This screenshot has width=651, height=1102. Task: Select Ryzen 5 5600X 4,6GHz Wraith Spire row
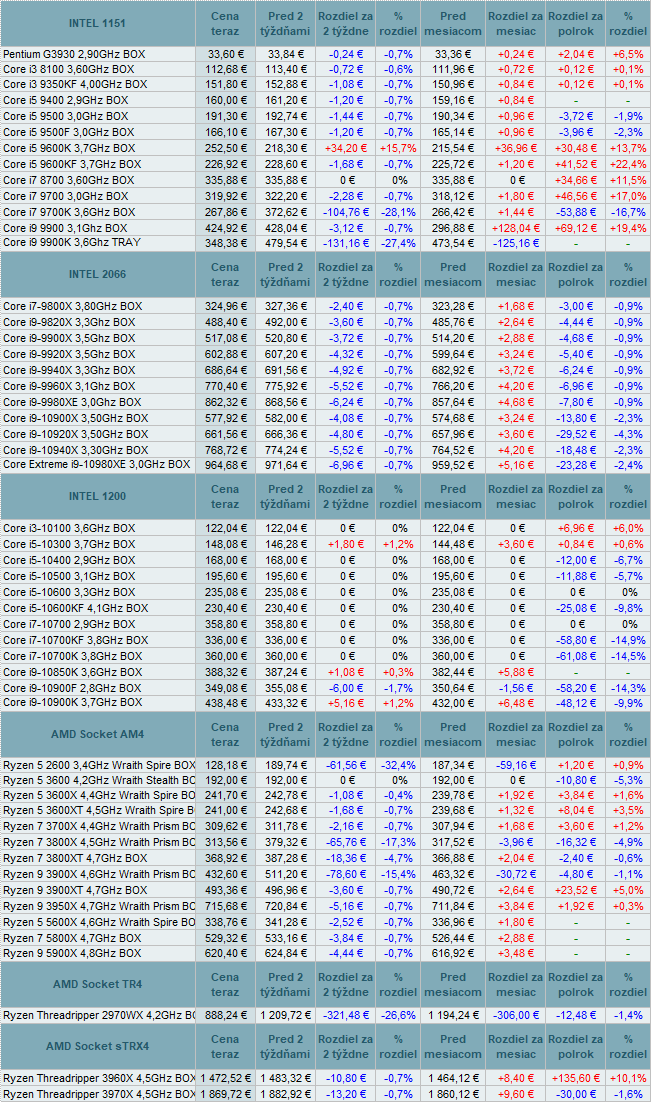click(98, 922)
